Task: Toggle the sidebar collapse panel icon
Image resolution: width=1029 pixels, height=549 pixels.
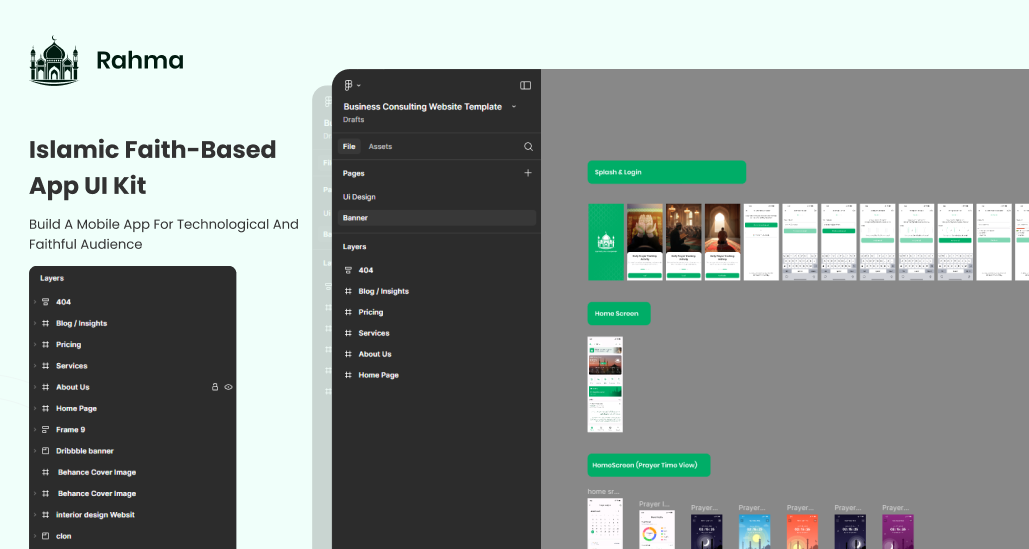Action: click(525, 86)
